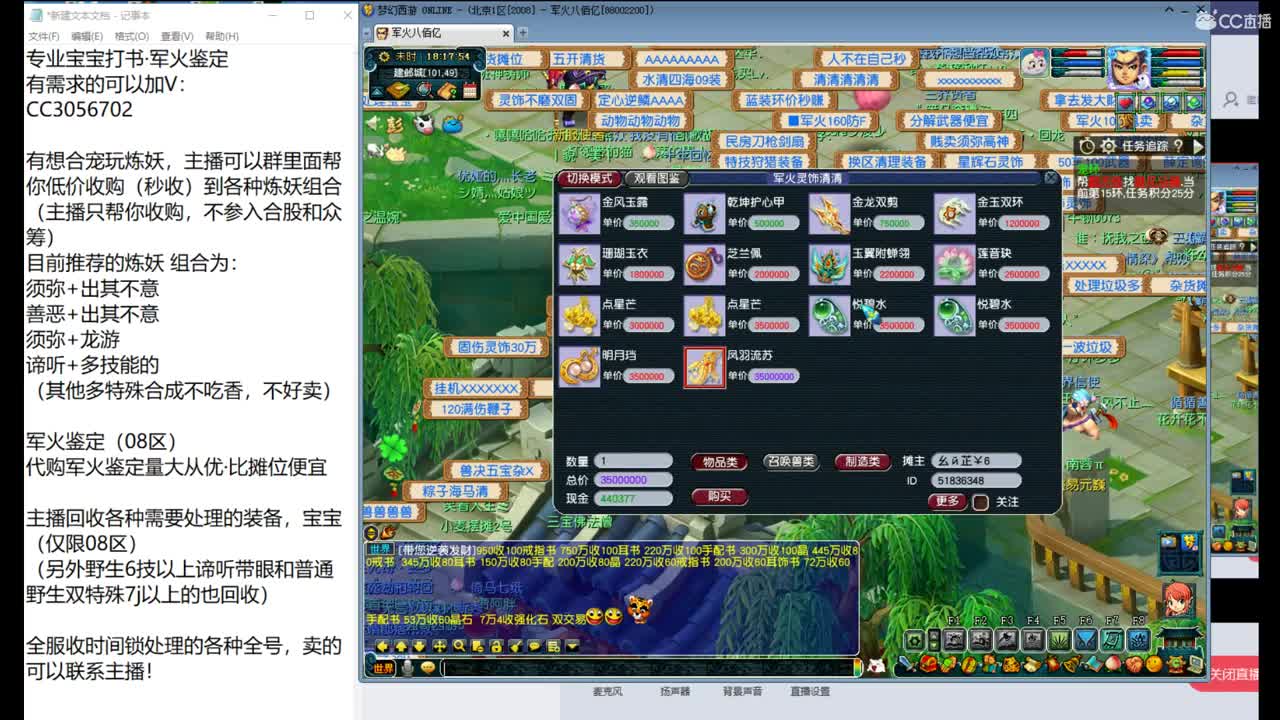Click the 凤羽流苏 item thumbnail
Image resolution: width=1280 pixels, height=720 pixels.
[705, 369]
